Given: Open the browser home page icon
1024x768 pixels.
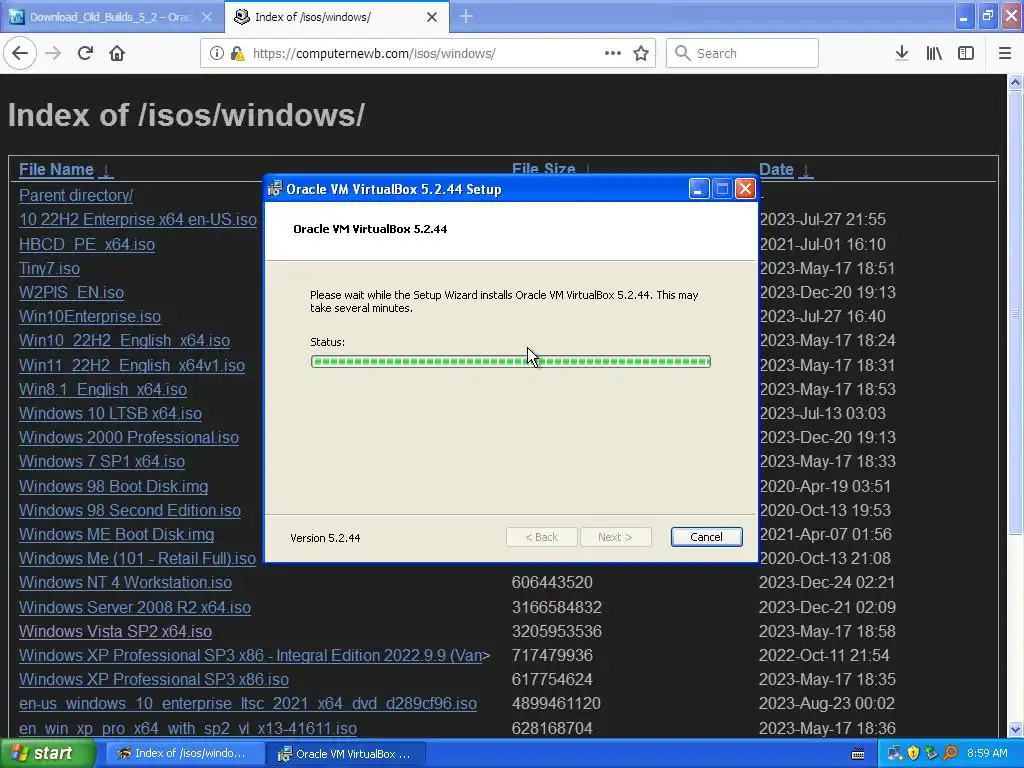Looking at the screenshot, I should click(117, 54).
